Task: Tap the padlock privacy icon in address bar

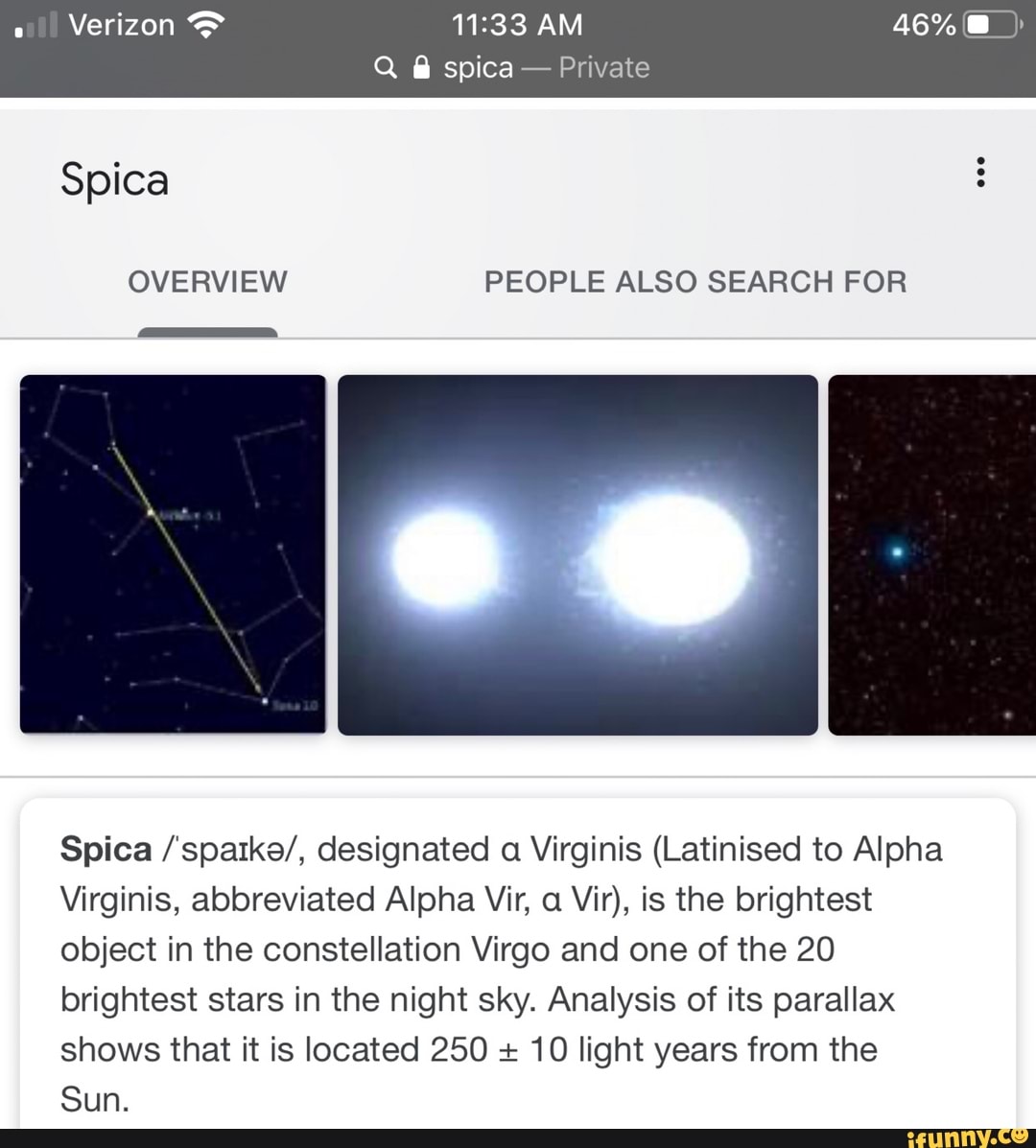Action: (x=419, y=67)
